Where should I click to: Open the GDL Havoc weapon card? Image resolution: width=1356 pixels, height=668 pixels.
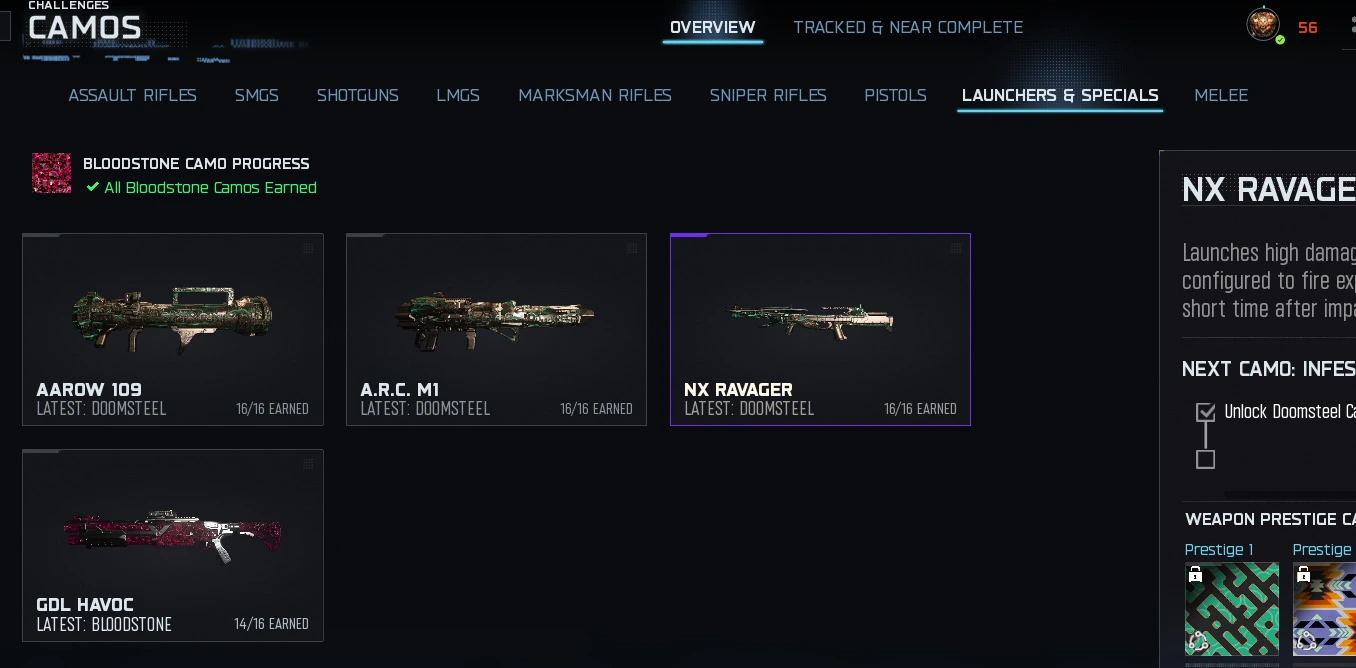pos(173,545)
